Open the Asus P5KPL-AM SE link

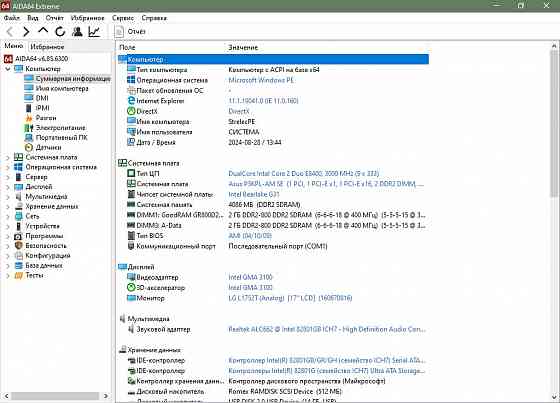326,184
